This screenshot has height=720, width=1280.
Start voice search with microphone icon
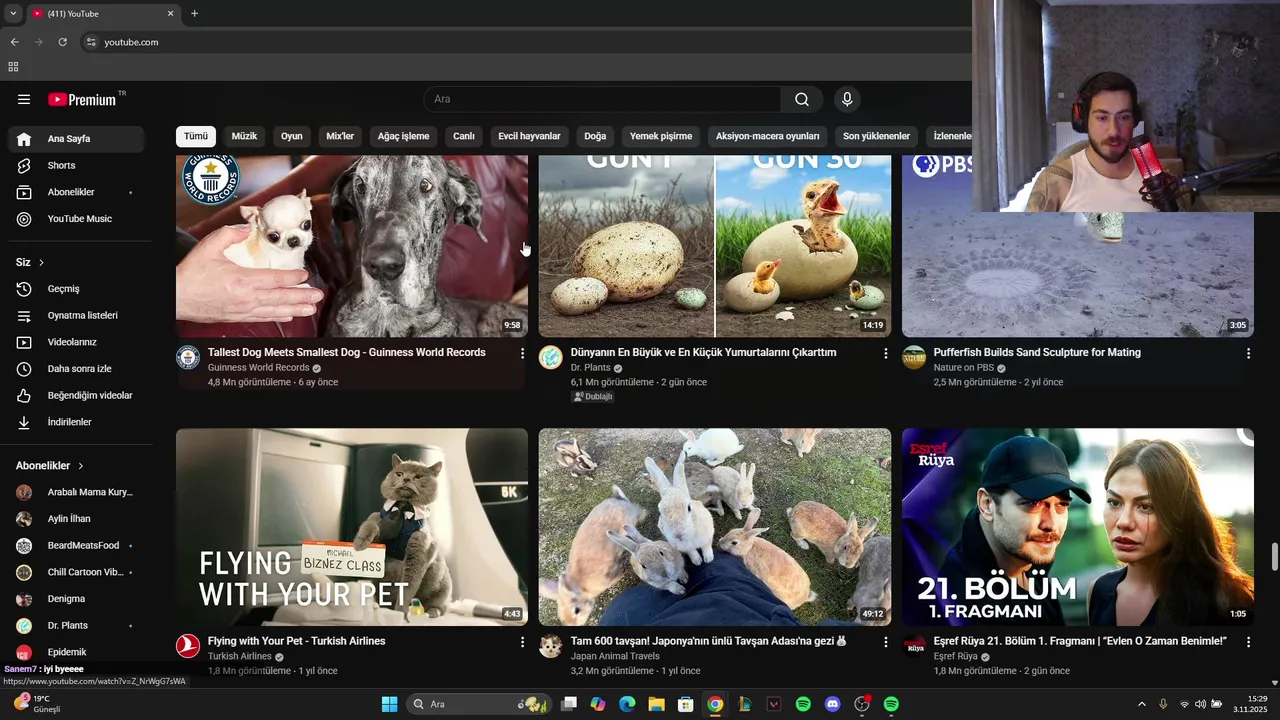(x=847, y=99)
